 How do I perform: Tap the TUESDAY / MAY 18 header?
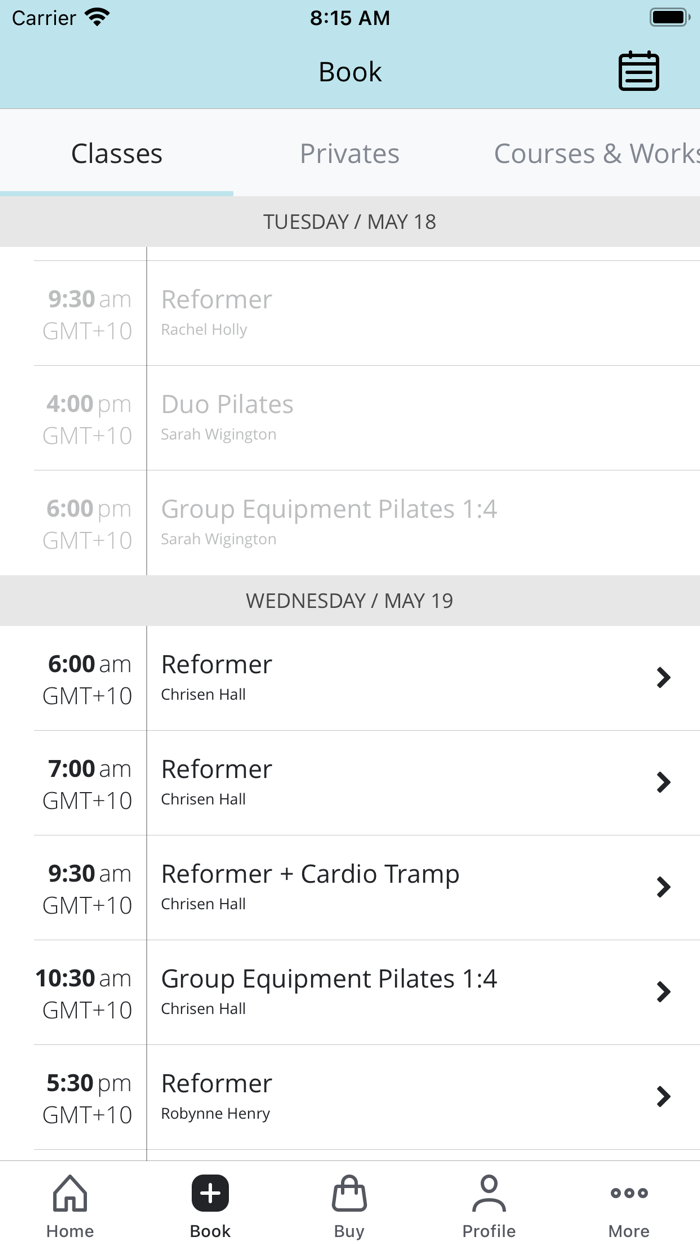coord(350,221)
